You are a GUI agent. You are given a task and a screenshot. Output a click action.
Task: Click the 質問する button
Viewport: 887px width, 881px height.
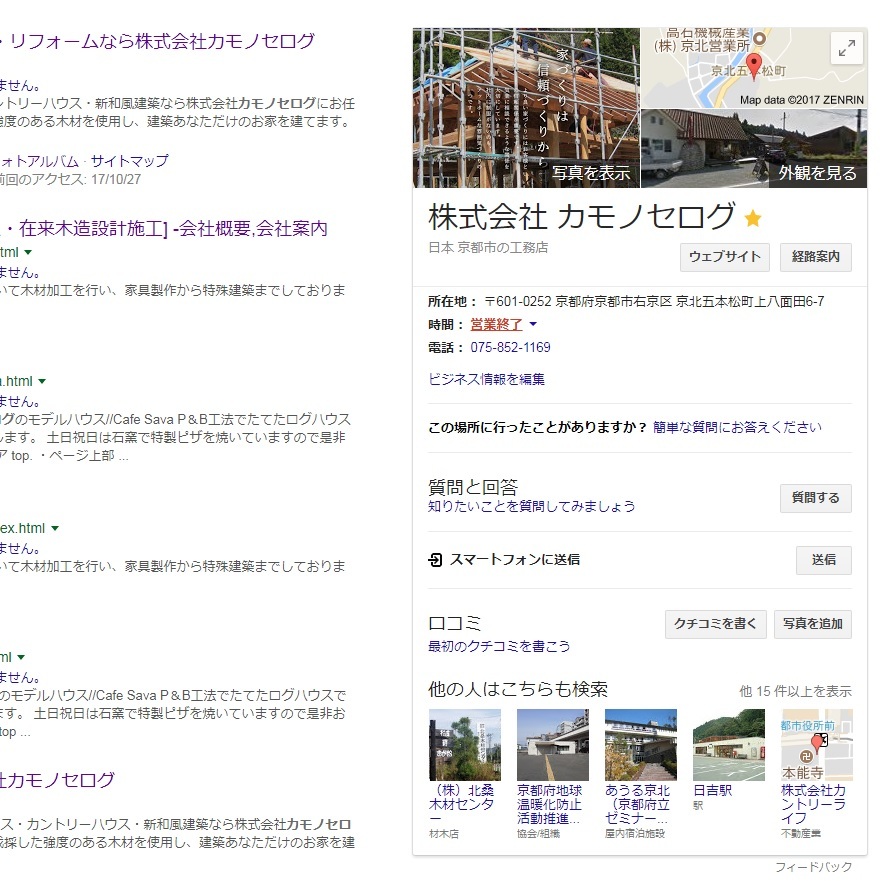[816, 498]
